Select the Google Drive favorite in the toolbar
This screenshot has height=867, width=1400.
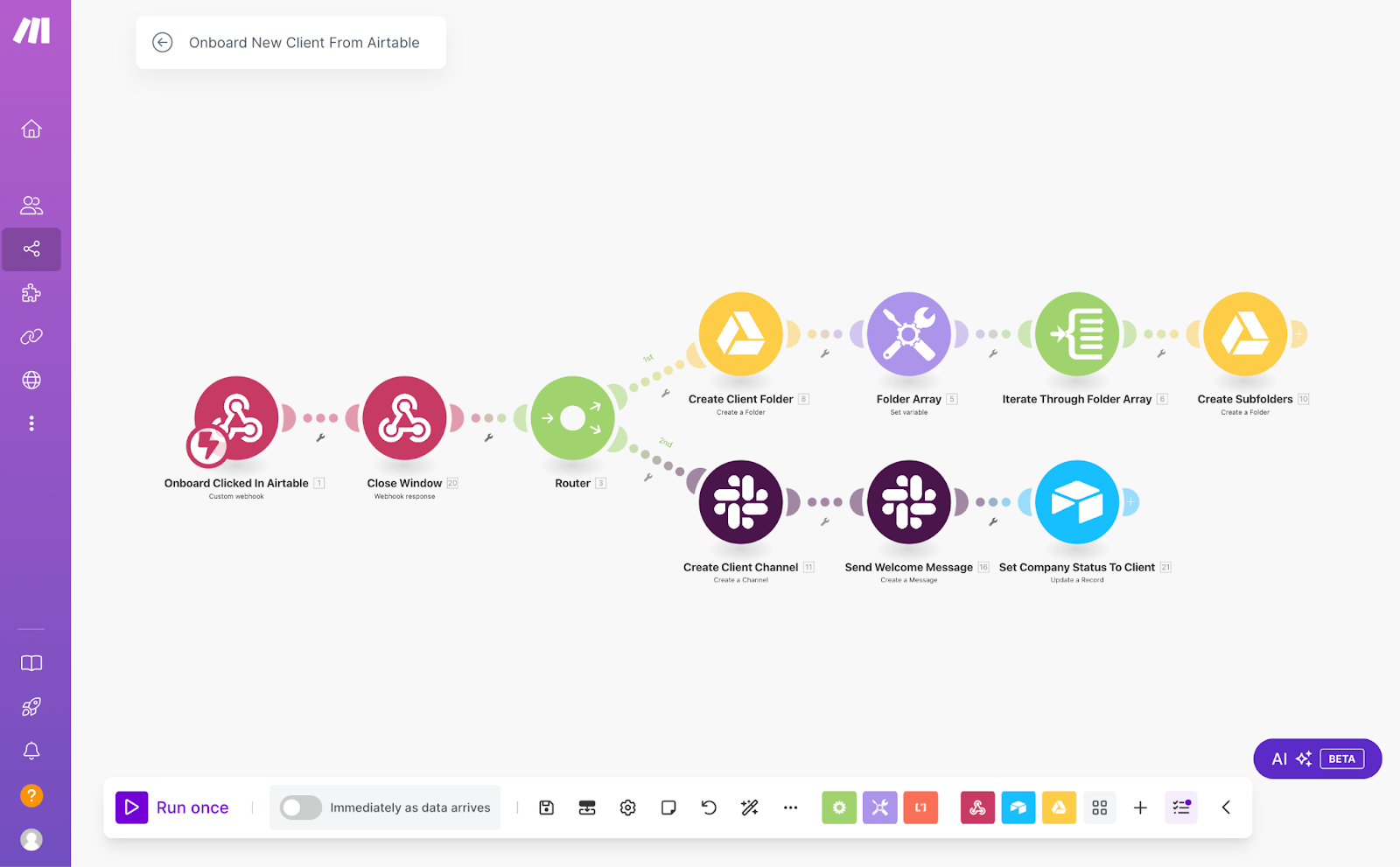1059,808
